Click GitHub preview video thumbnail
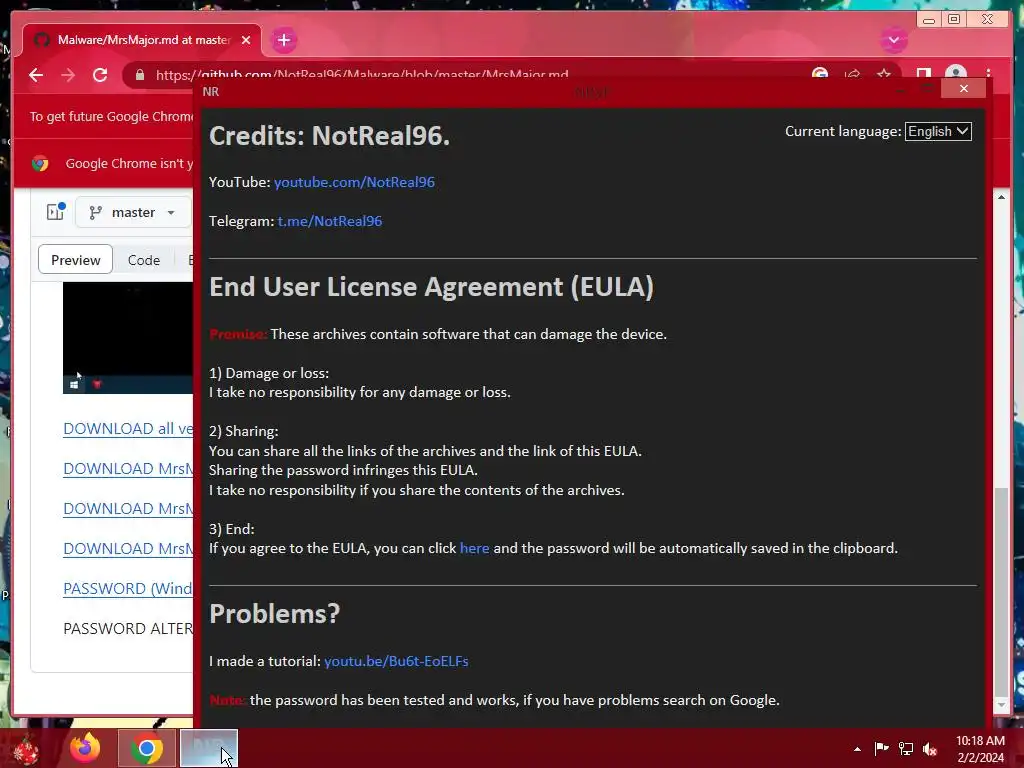Image resolution: width=1024 pixels, height=768 pixels. 128,338
